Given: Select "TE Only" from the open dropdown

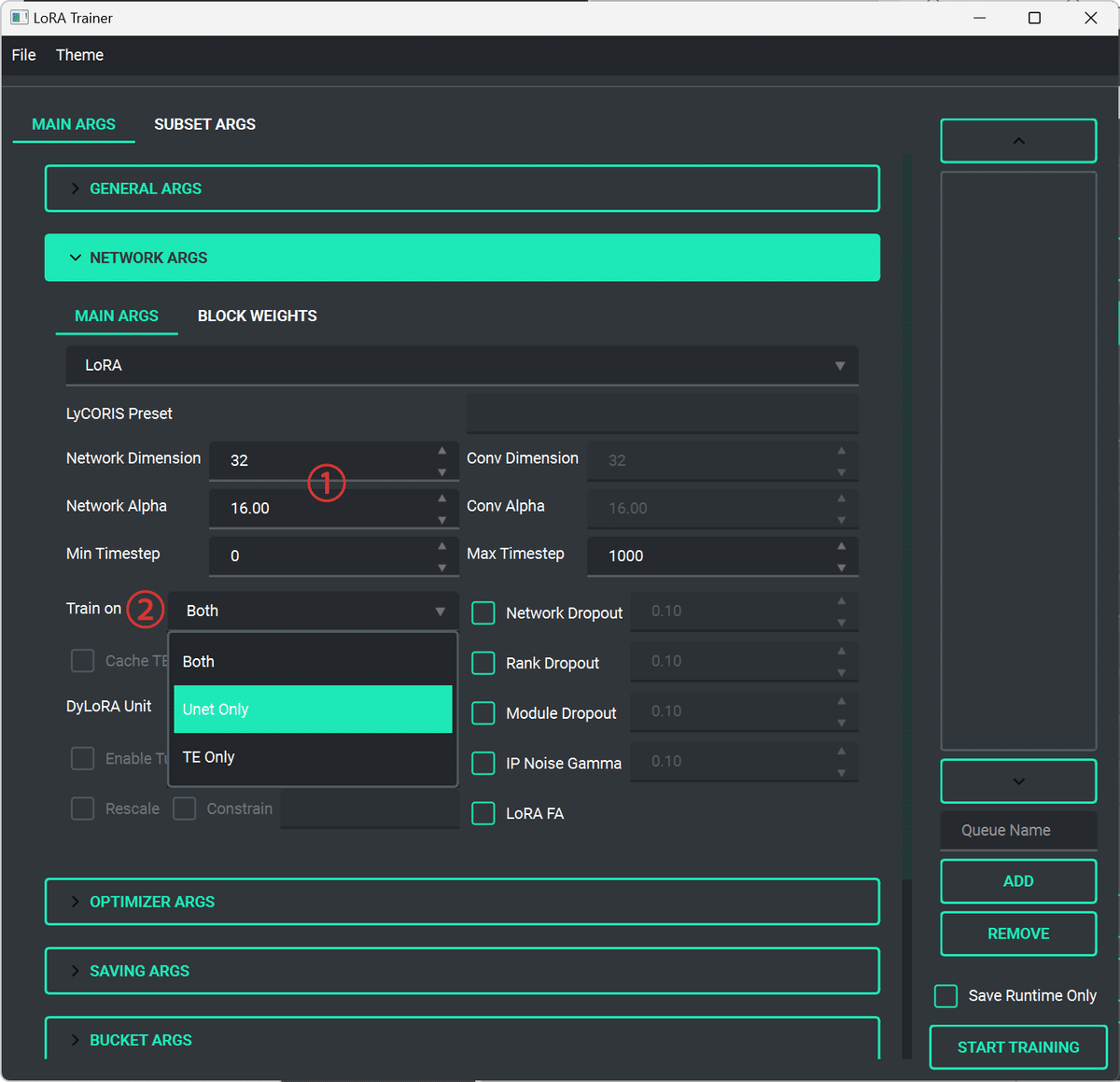Looking at the screenshot, I should (313, 757).
